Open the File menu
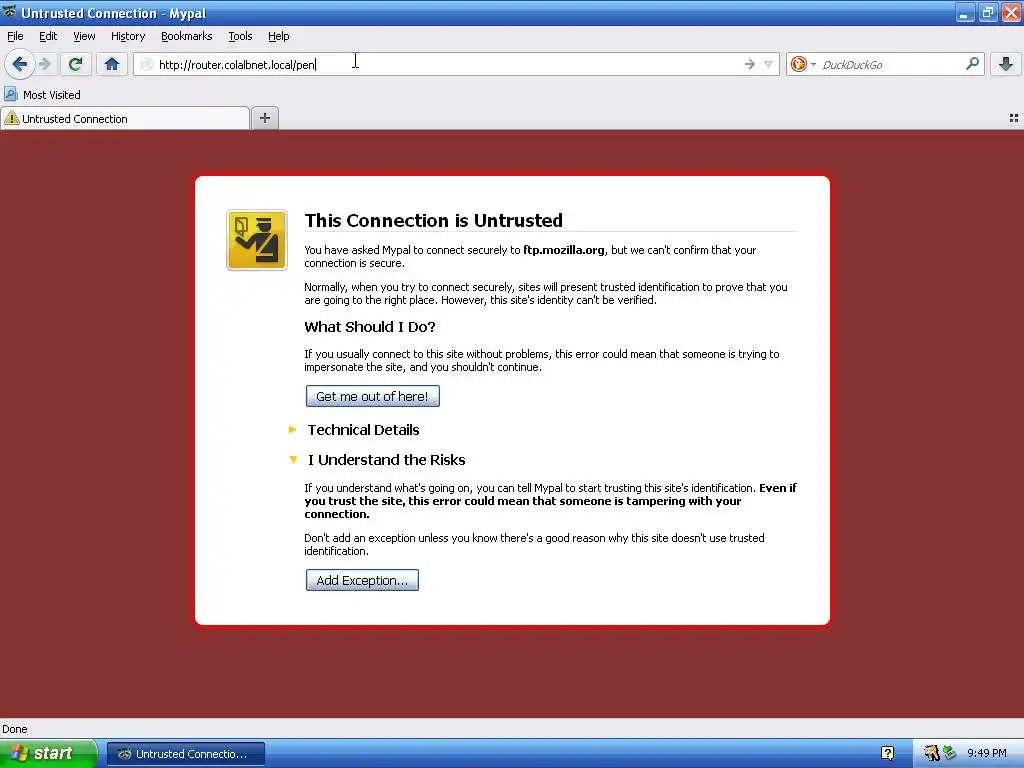 tap(15, 36)
